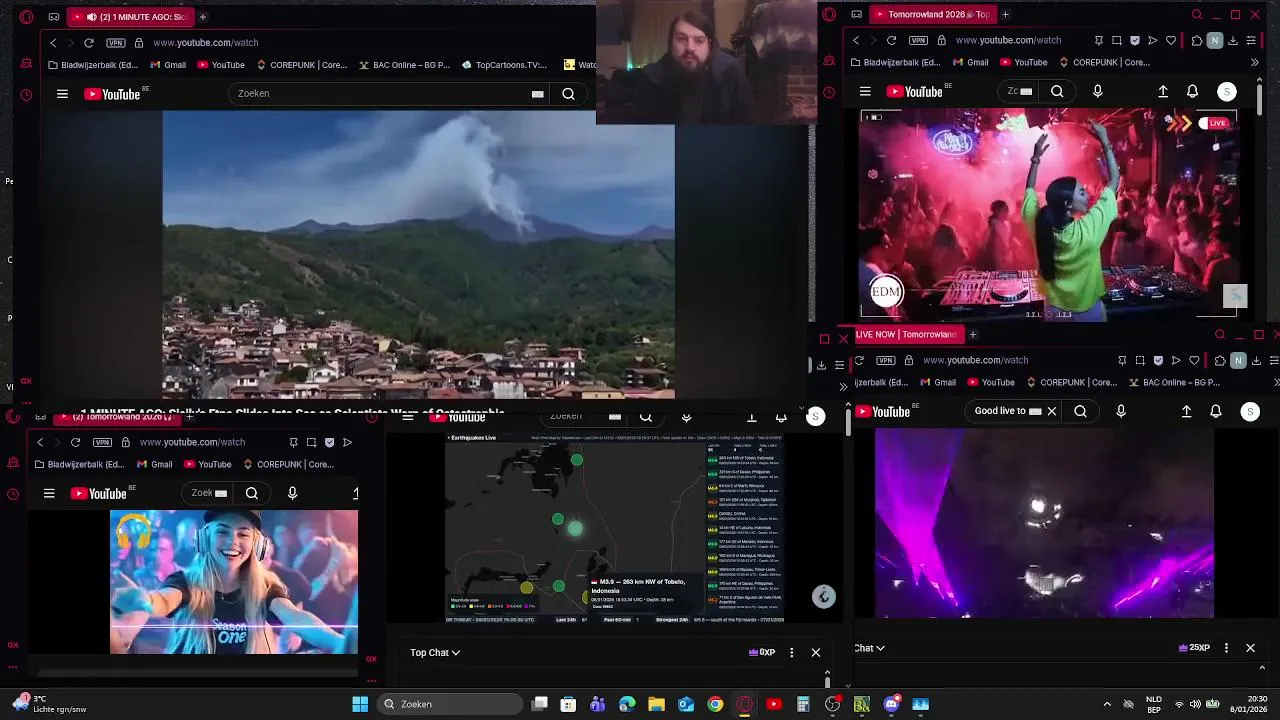Toggle bookmark heart in top-right Tomorrowland 2026 window

pos(1171,41)
